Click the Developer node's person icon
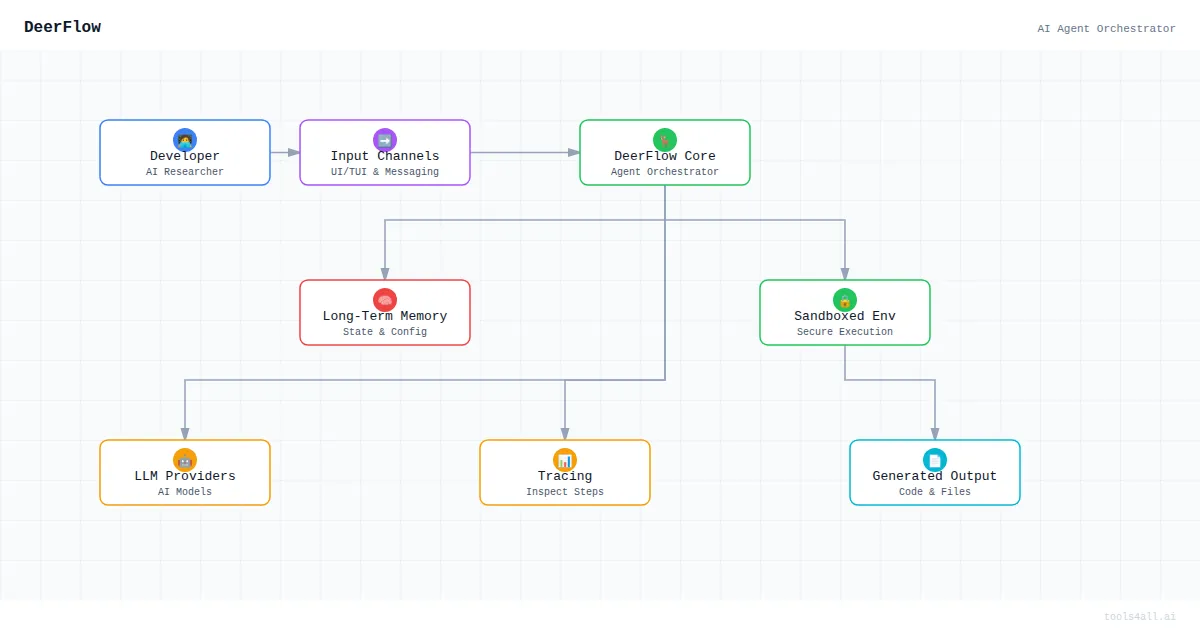Image resolution: width=1200 pixels, height=630 pixels. pyautogui.click(x=185, y=140)
